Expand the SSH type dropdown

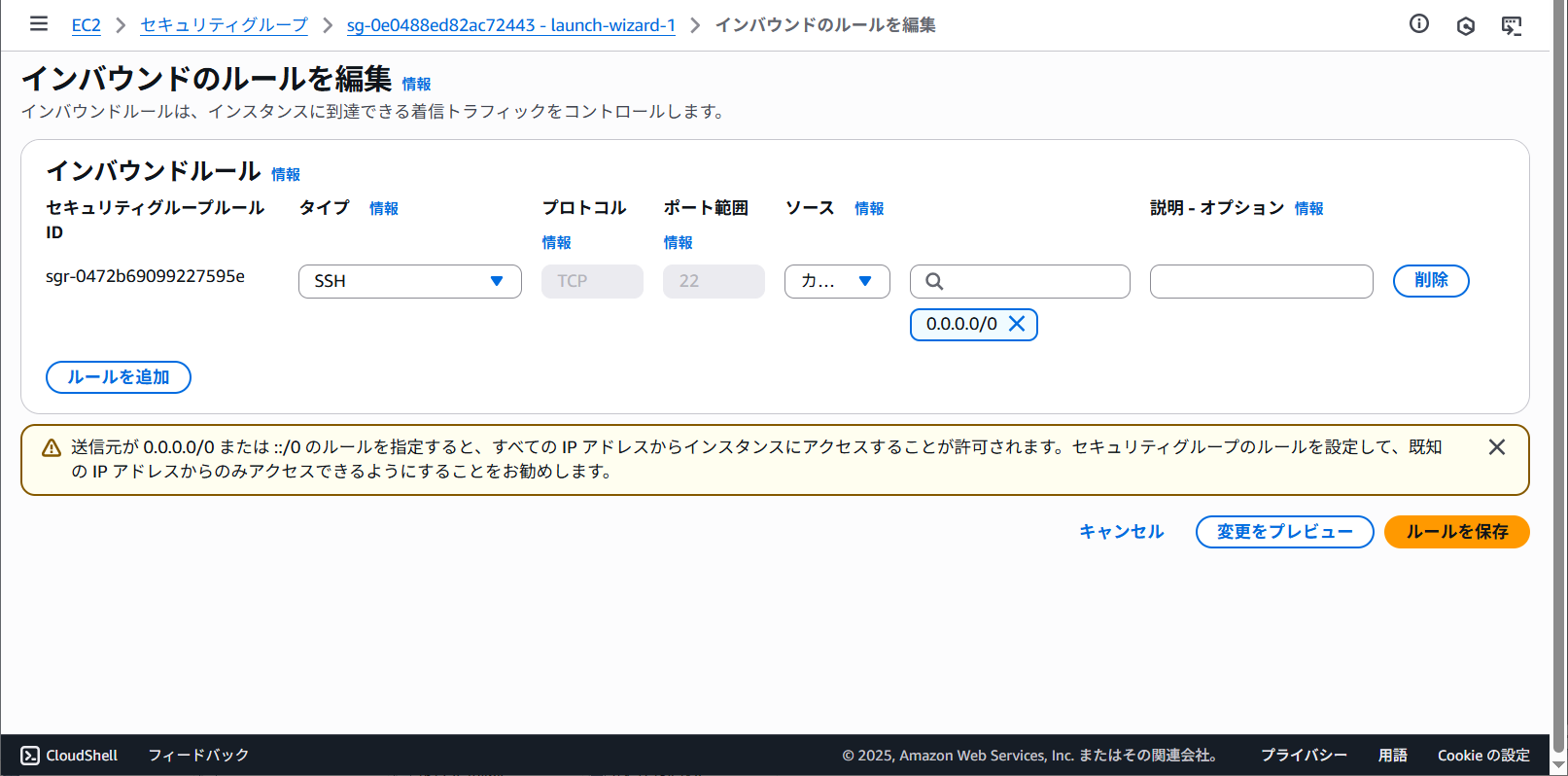click(x=409, y=281)
